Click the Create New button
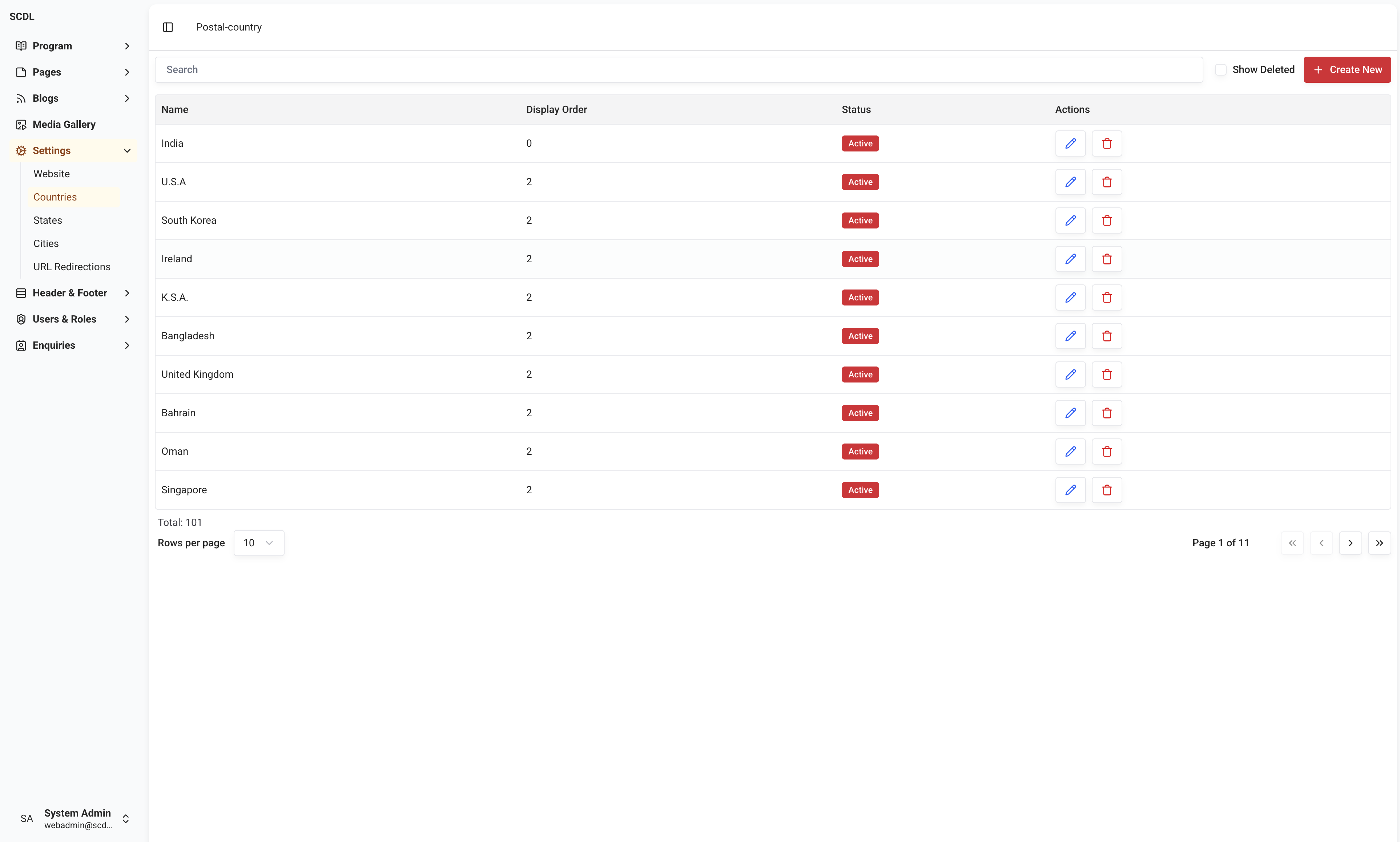Viewport: 1400px width, 842px height. [1347, 70]
